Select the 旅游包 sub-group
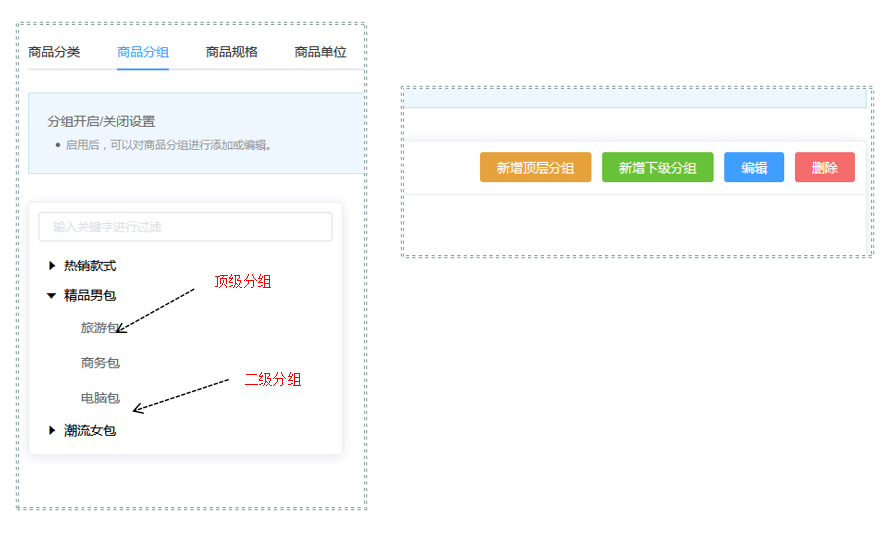Screen dimensions: 889x544 coord(100,328)
